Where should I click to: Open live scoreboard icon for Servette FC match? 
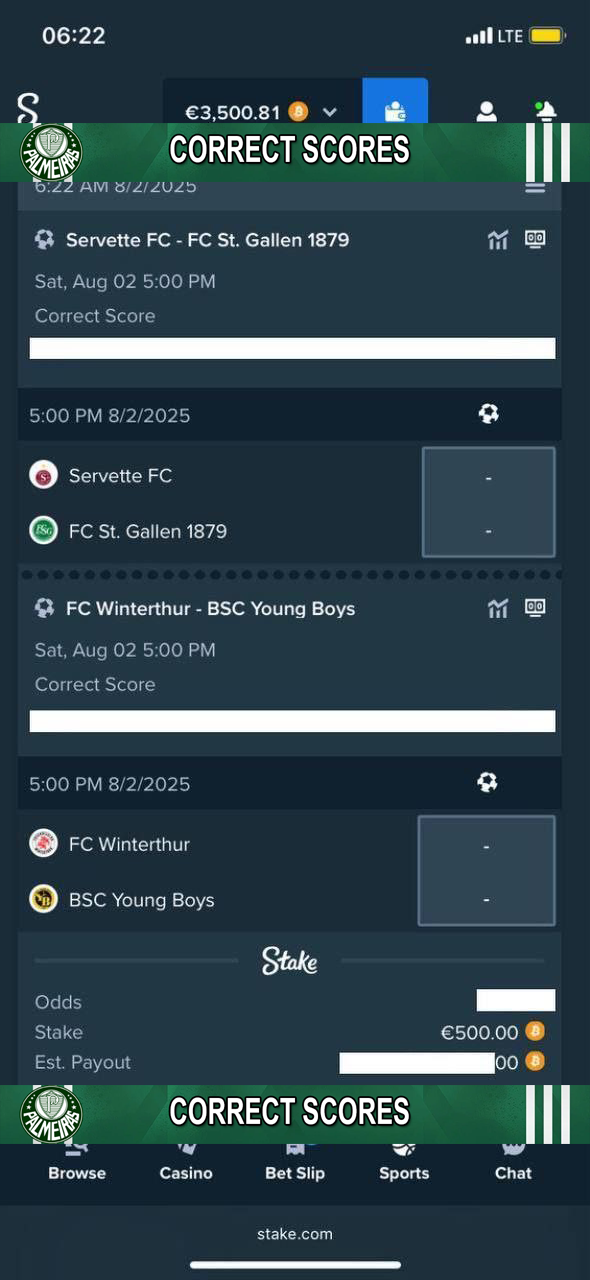point(535,239)
